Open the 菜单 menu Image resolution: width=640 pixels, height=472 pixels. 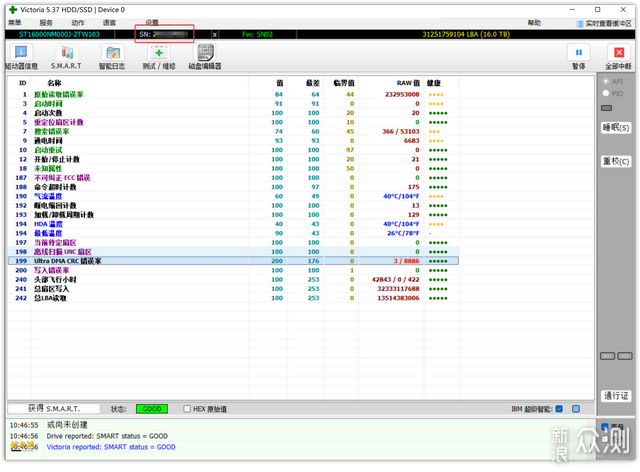[15, 23]
